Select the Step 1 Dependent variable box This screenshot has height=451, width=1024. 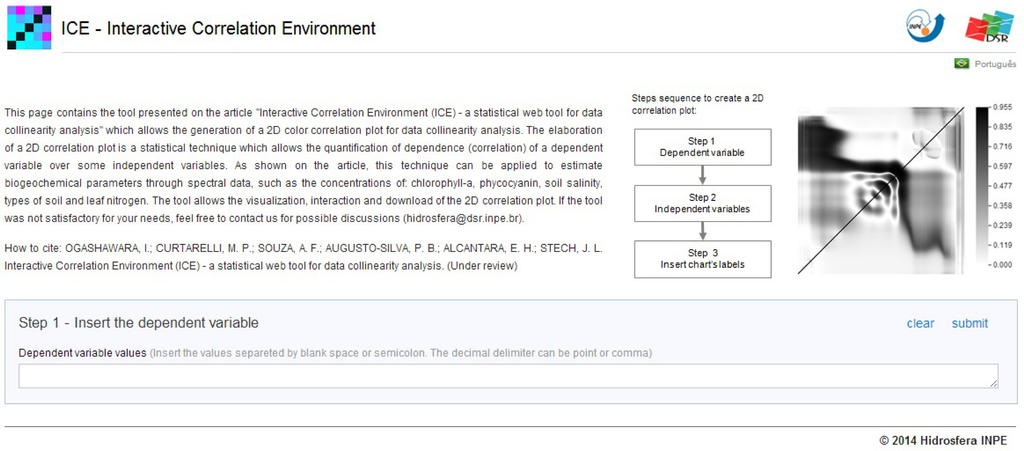[702, 146]
